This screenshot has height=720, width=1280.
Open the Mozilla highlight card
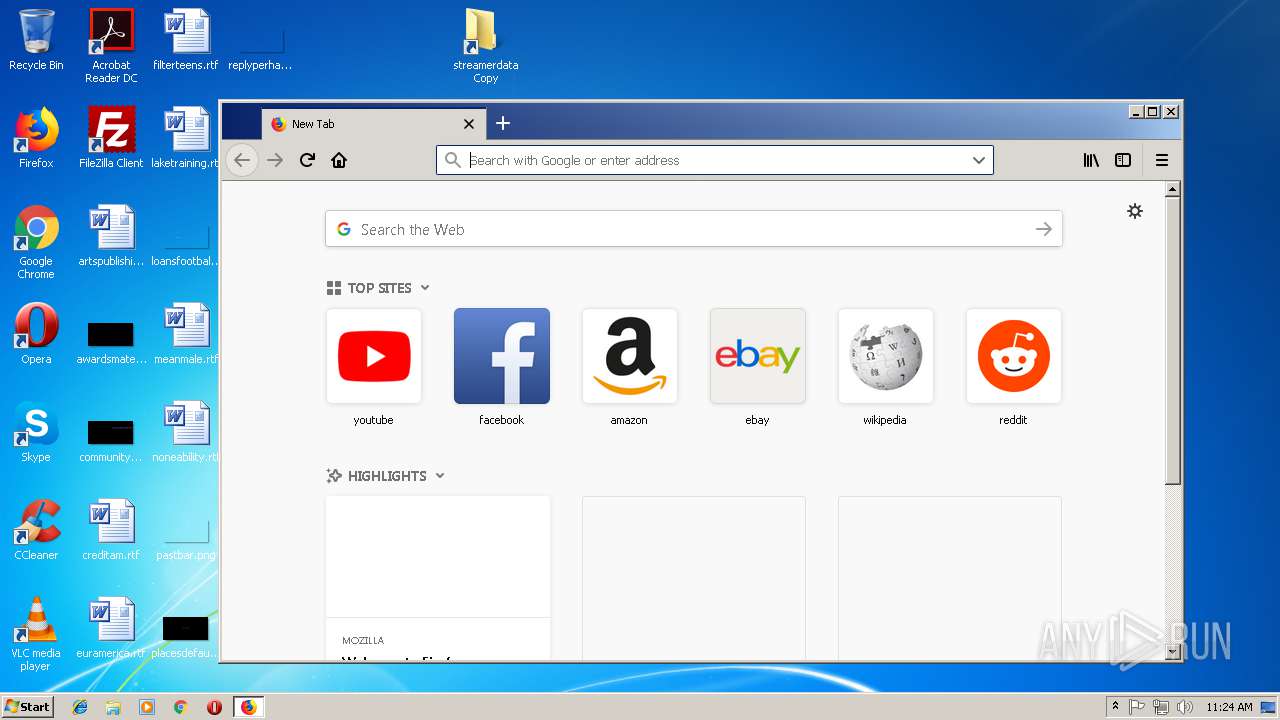[438, 578]
